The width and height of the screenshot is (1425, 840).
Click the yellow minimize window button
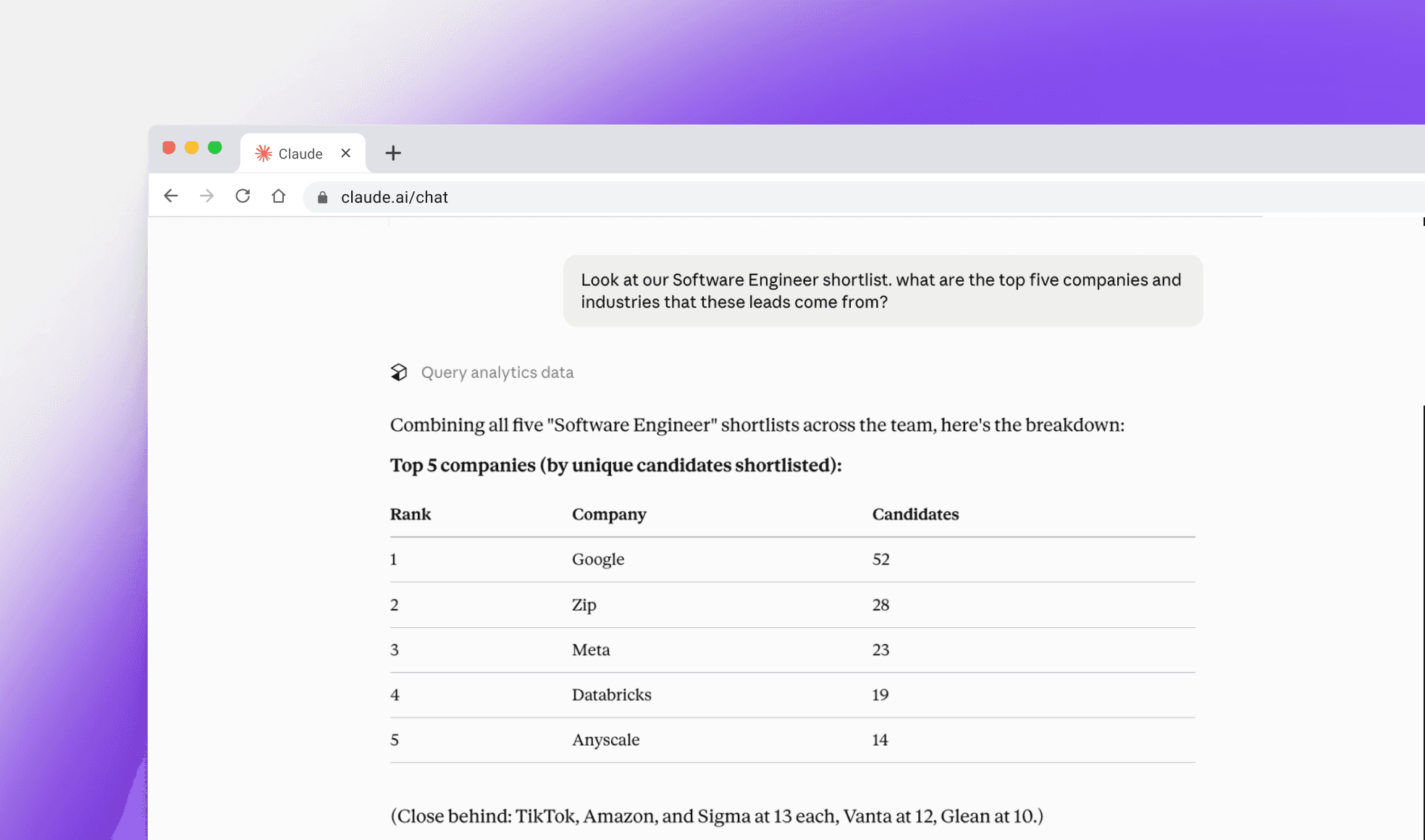(192, 148)
